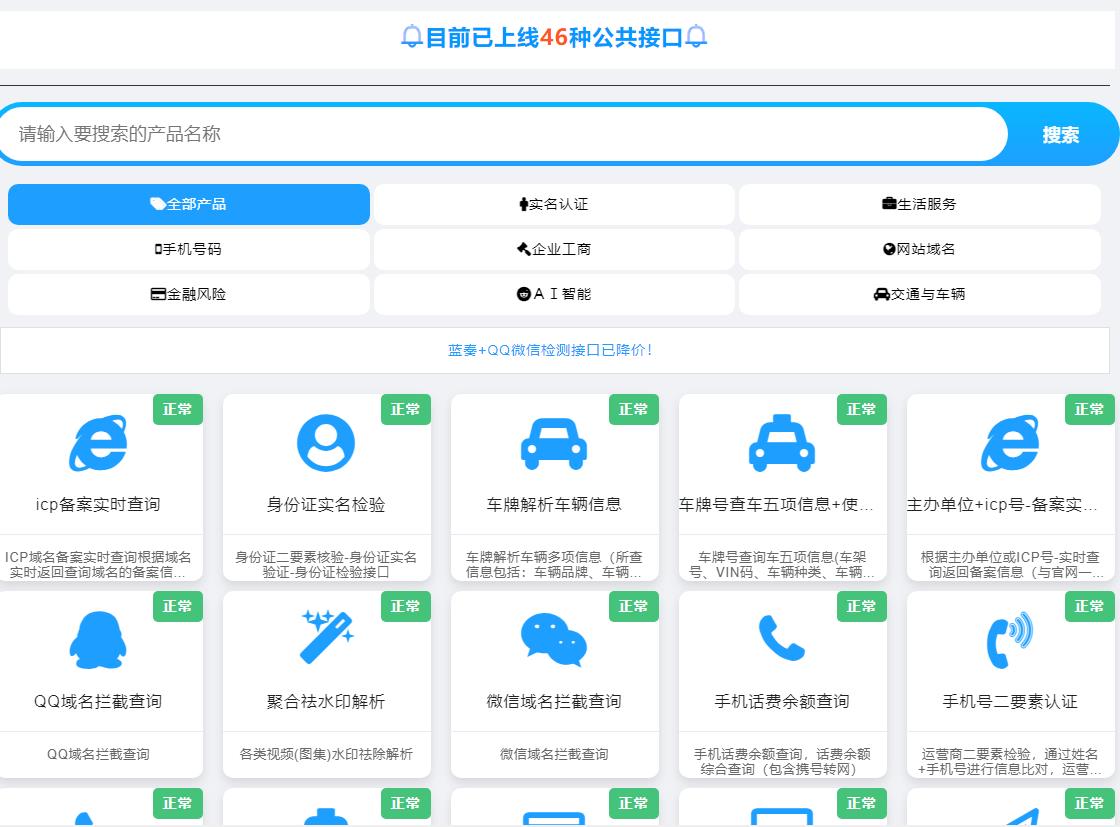Viewport: 1120px width, 827px height.
Task: Click the IE icon for icp备案实时查询
Action: [98, 443]
